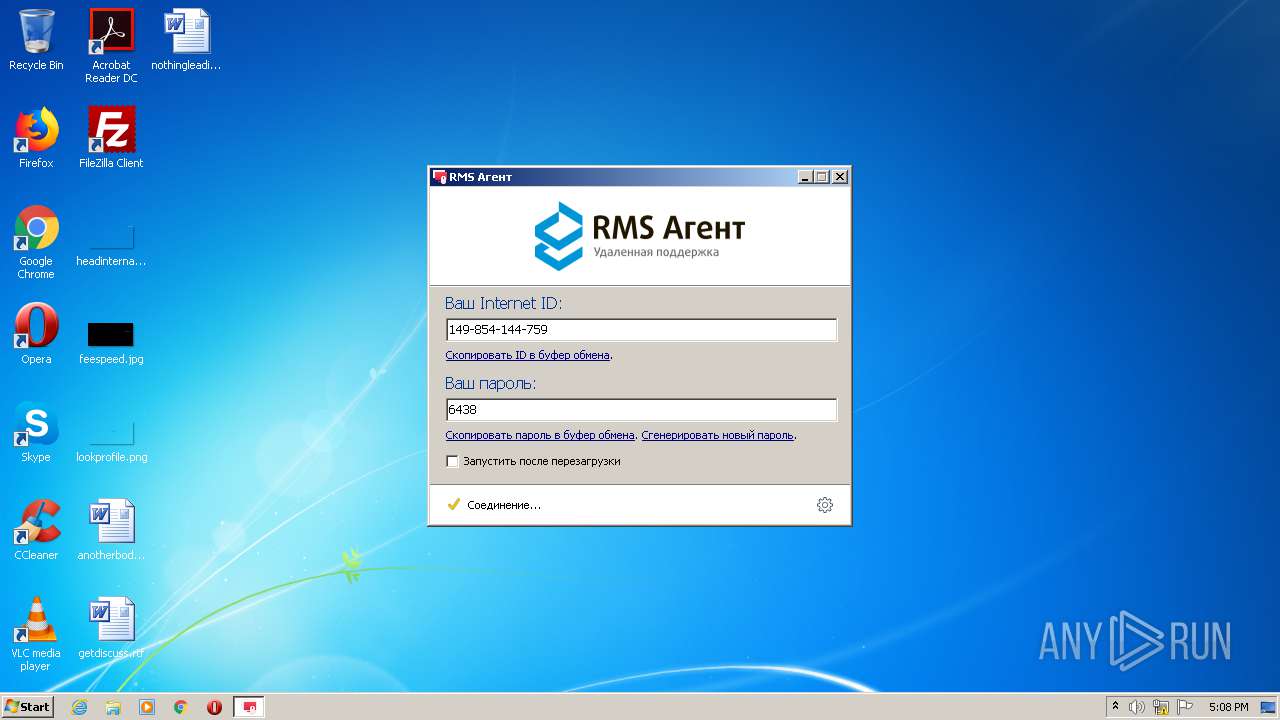Screen dimensions: 1280x720
Task: Open Windows Media Player taskbar icon
Action: [x=147, y=707]
